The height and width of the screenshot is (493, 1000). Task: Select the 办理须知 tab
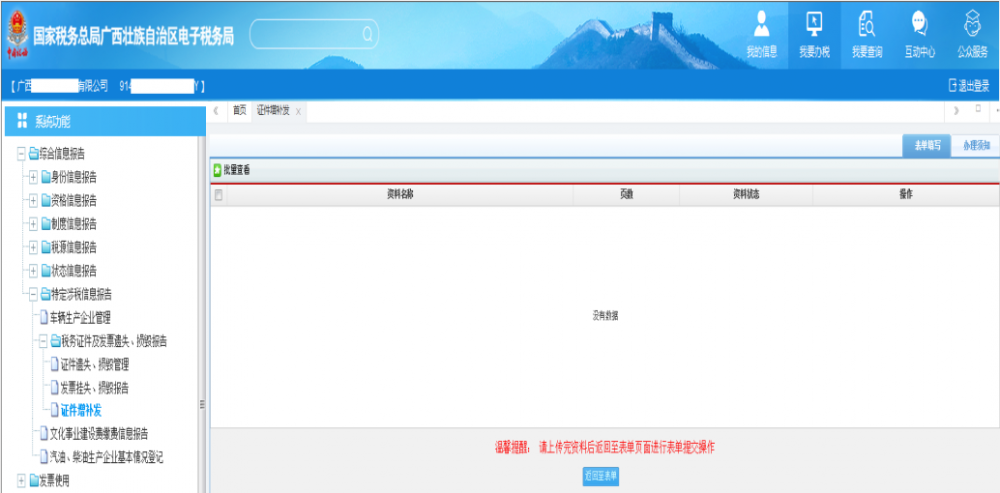coord(974,145)
